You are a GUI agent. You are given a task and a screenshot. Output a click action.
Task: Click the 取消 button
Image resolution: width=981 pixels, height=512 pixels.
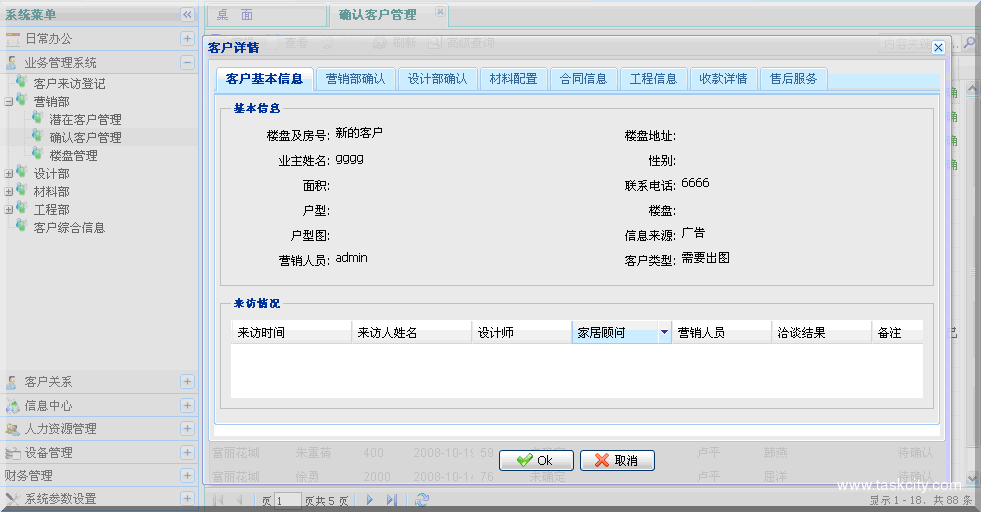point(617,461)
